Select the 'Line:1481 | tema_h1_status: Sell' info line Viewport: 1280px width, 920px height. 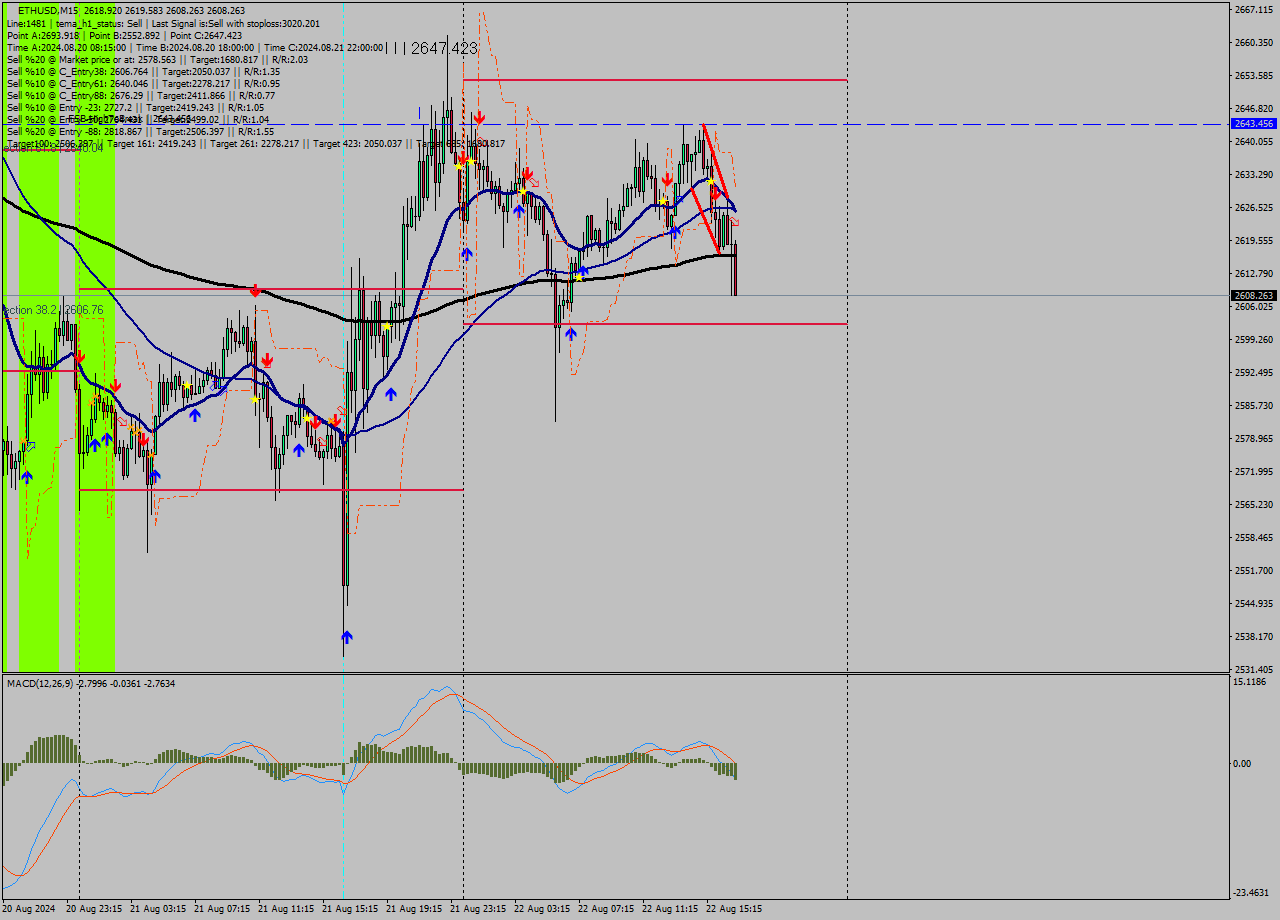[x=164, y=23]
